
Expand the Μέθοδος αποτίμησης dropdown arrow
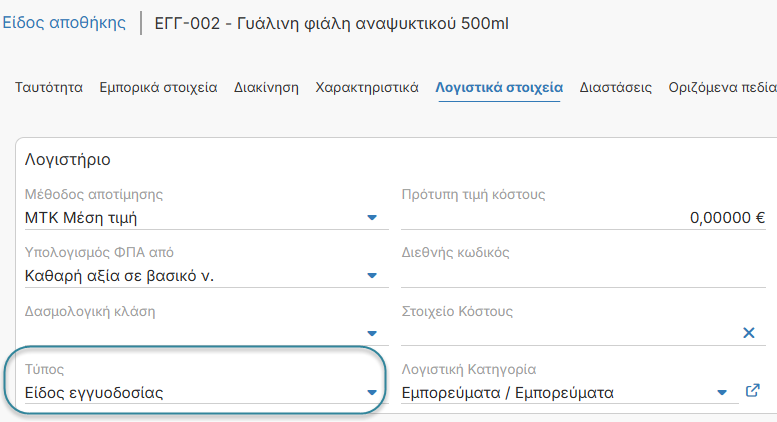pyautogui.click(x=372, y=217)
